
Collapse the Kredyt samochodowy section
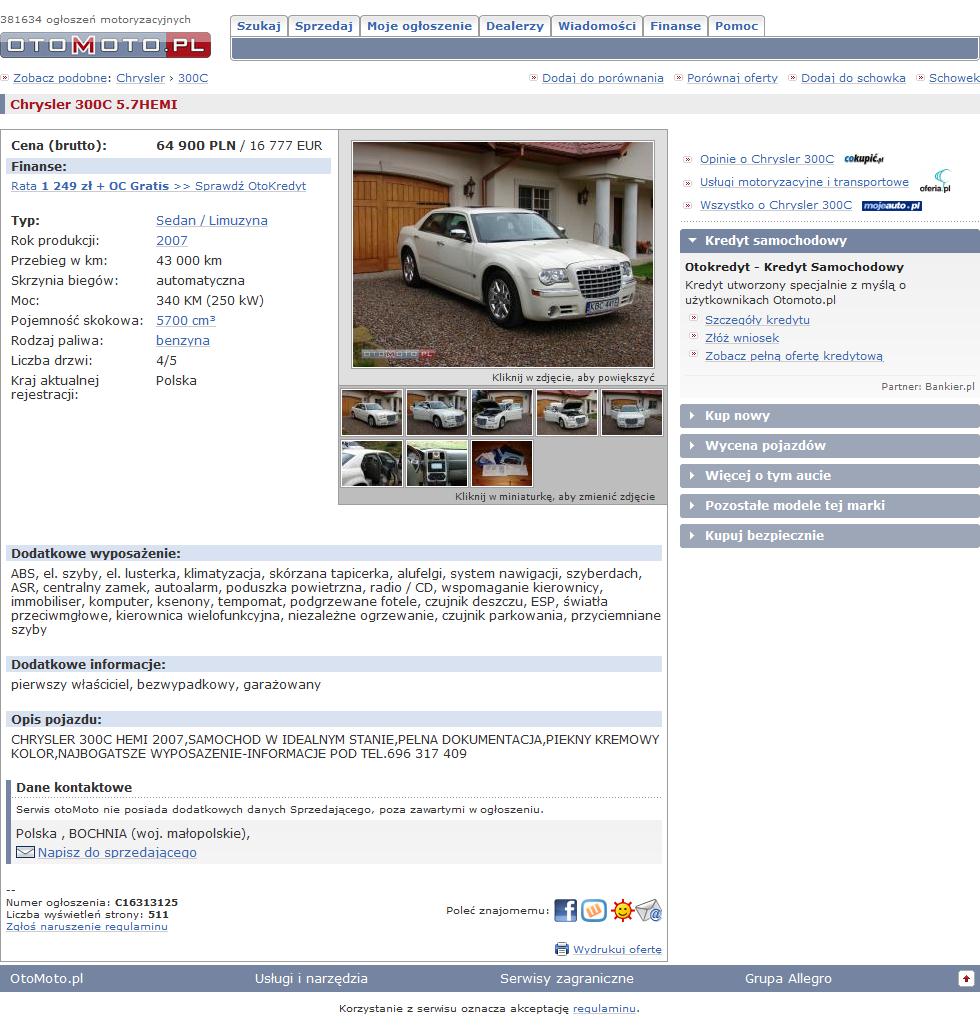click(830, 241)
